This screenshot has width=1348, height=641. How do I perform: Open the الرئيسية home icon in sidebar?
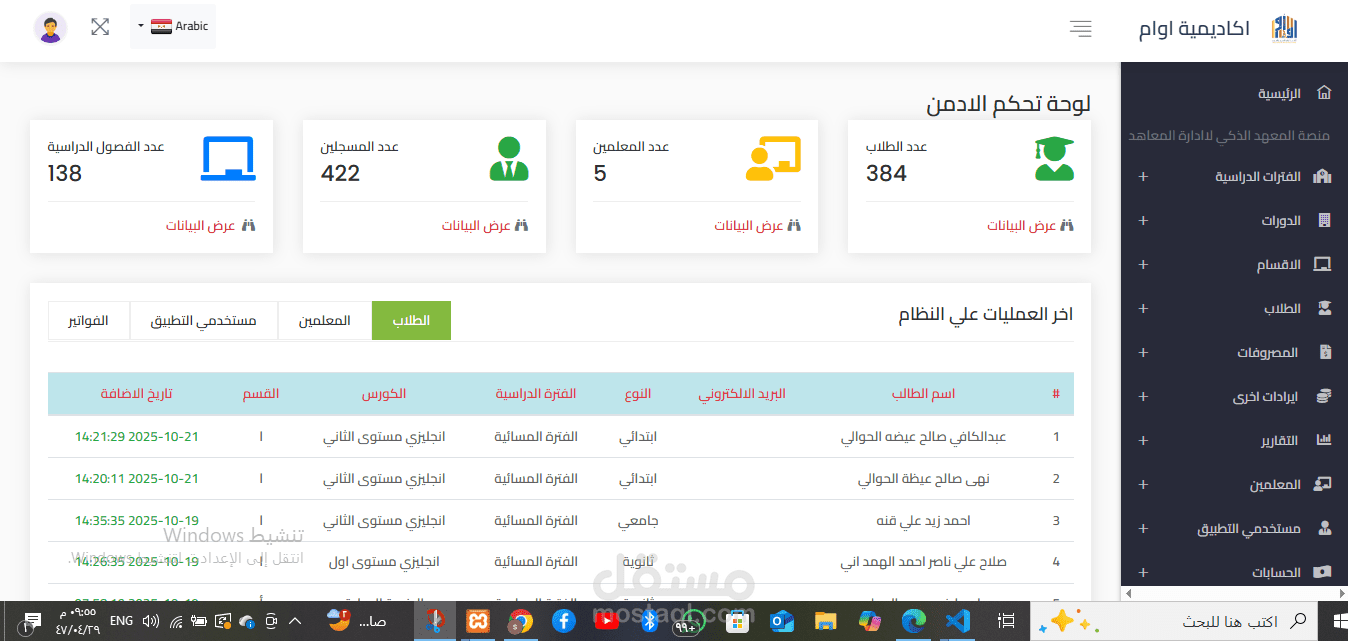pyautogui.click(x=1324, y=93)
